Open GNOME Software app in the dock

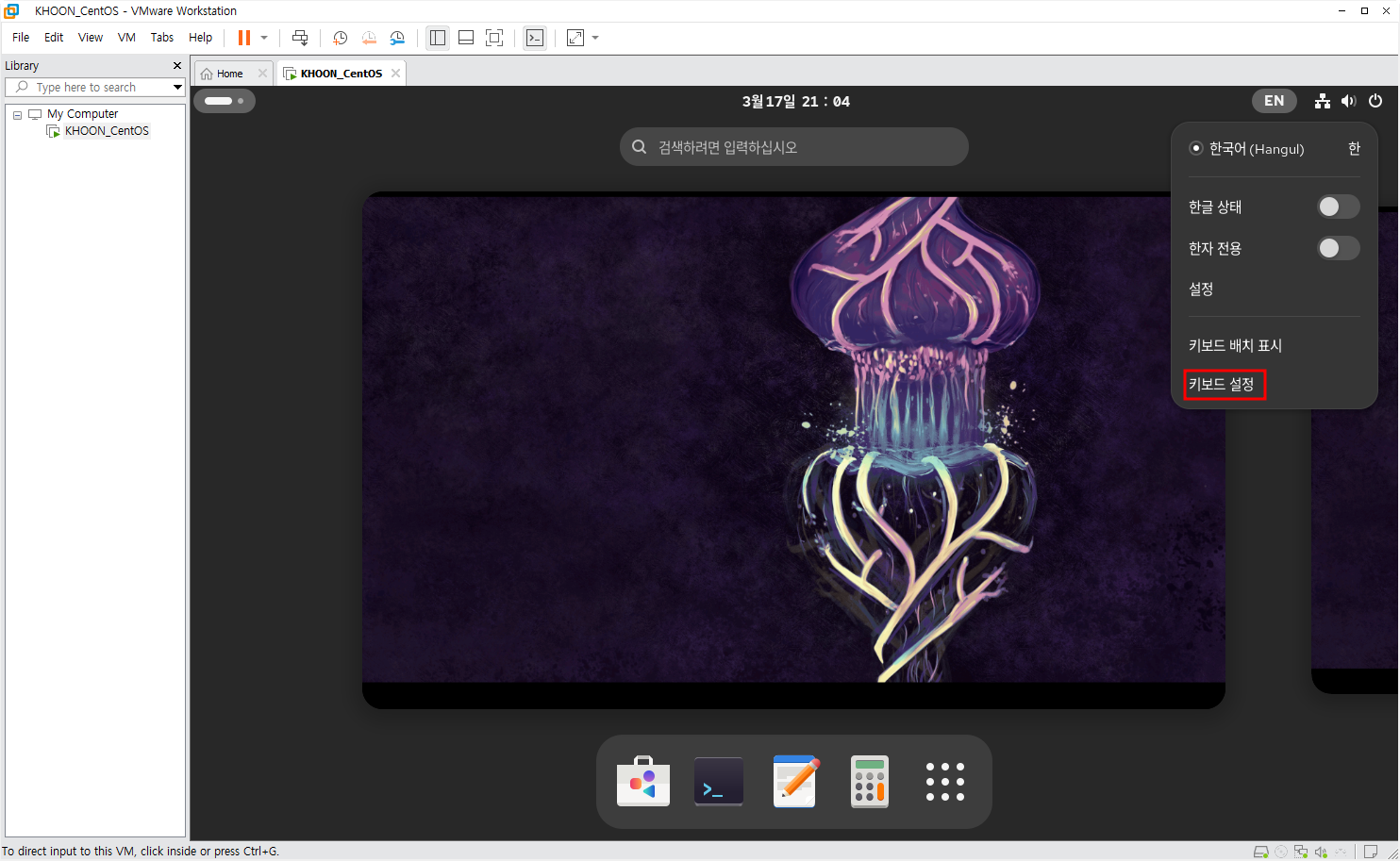click(x=643, y=781)
